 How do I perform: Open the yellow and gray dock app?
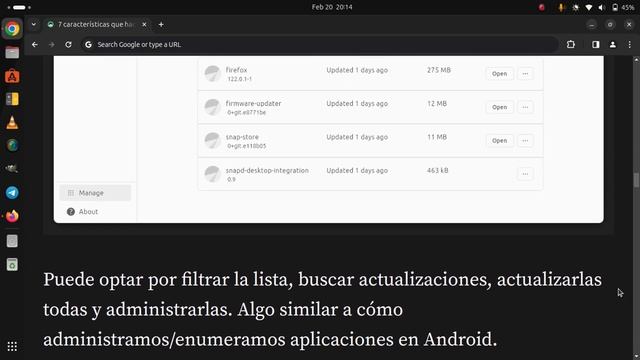(x=12, y=99)
